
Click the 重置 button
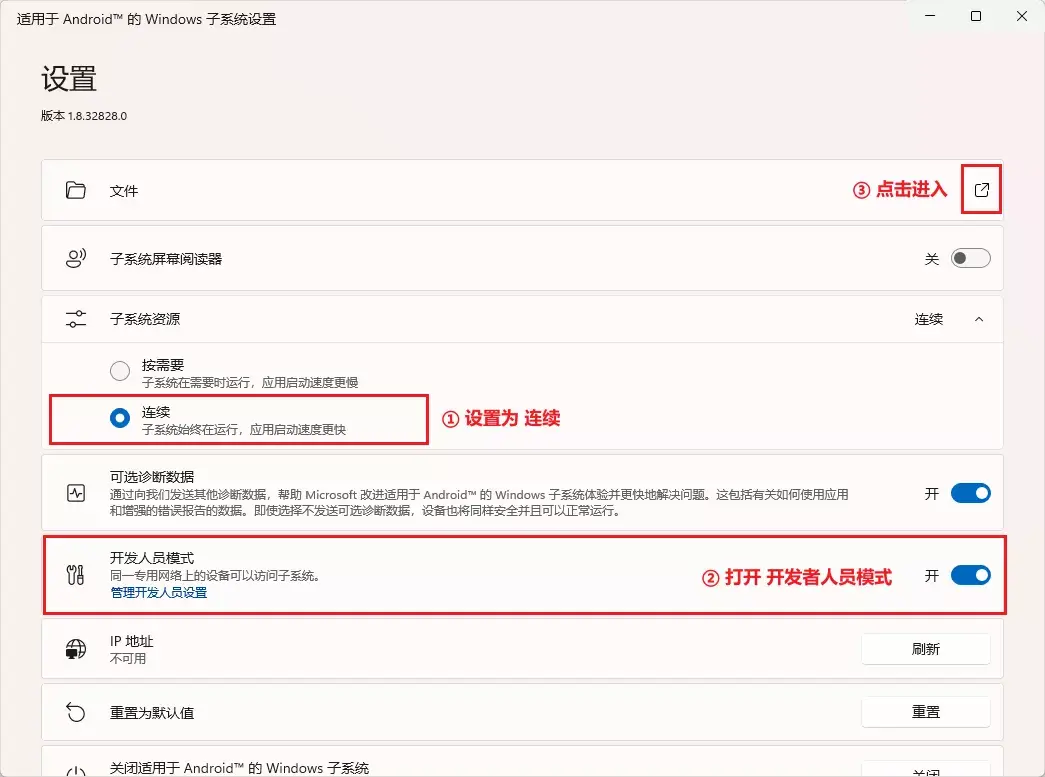(x=926, y=712)
